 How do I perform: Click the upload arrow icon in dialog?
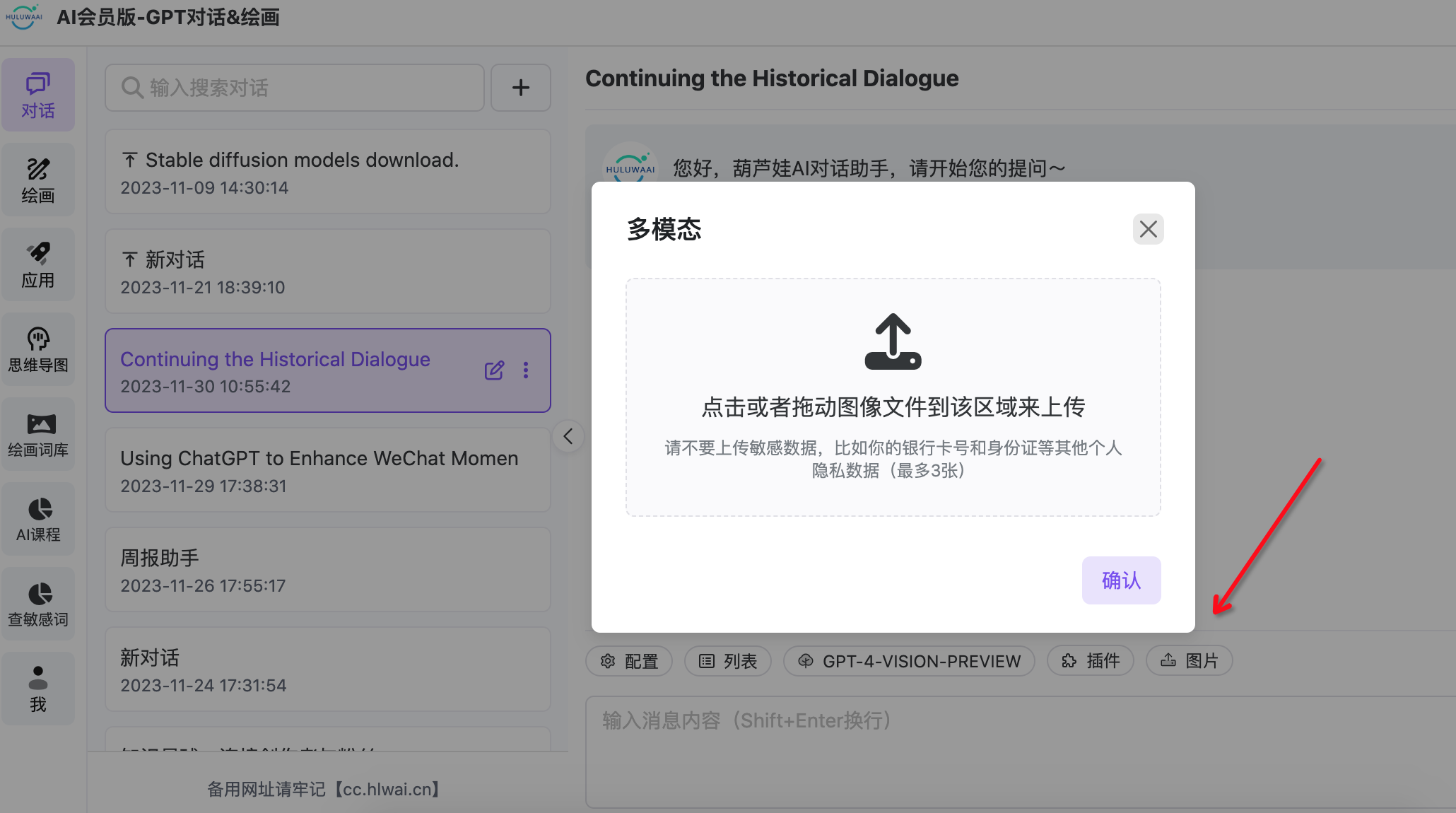pos(893,341)
